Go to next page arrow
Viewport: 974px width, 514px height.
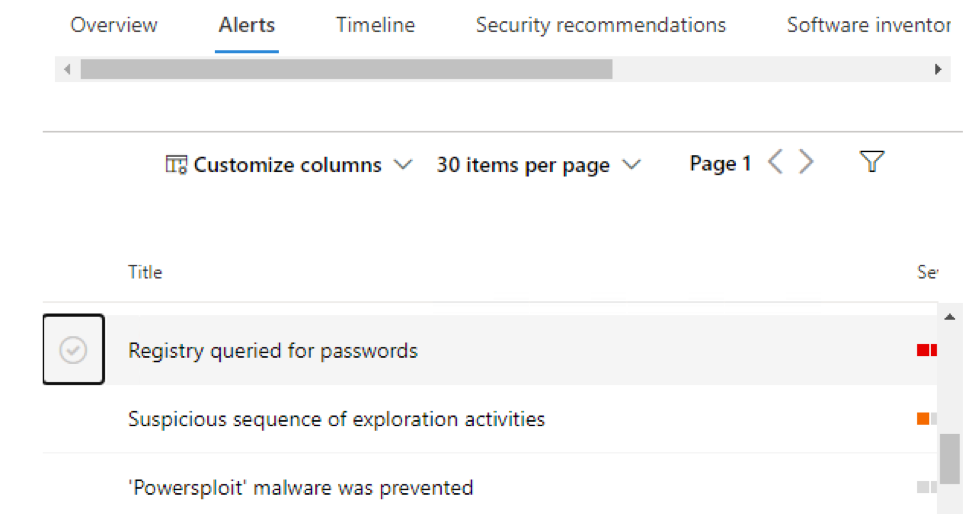coord(806,163)
